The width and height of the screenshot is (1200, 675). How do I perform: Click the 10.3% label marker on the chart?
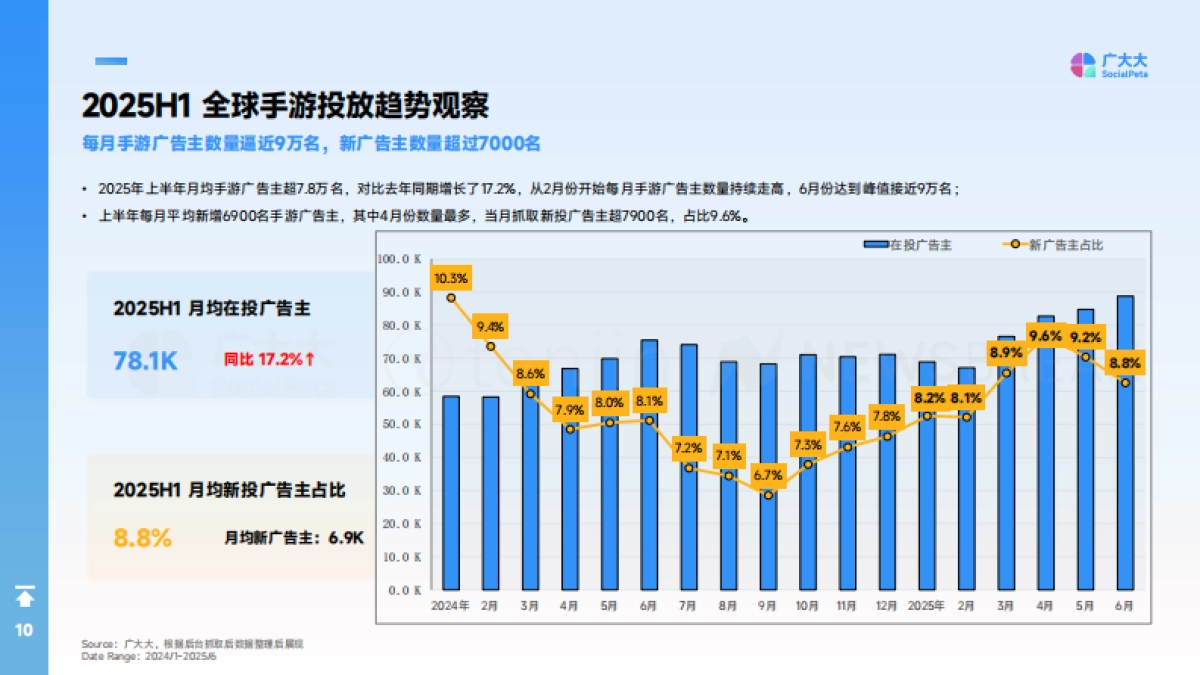coord(453,279)
